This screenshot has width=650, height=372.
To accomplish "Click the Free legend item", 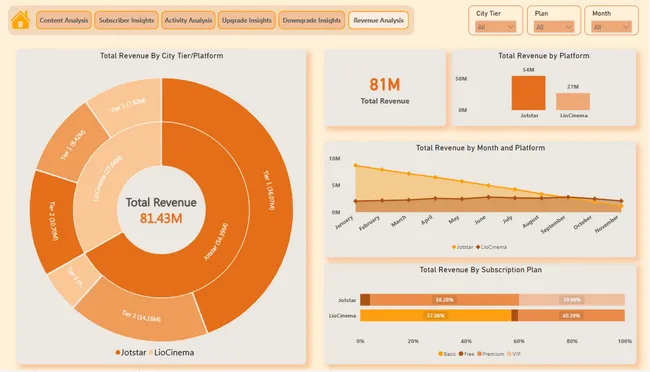I will [466, 354].
